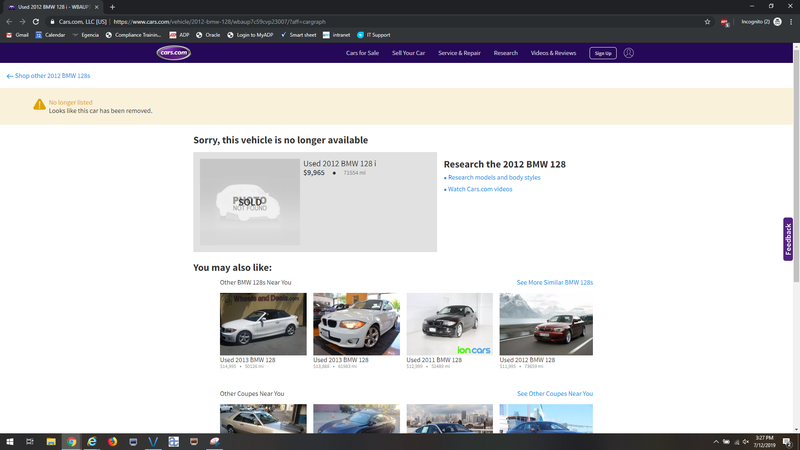
Task: Go back to Shop other 2012 BMW 128s
Action: click(x=48, y=76)
